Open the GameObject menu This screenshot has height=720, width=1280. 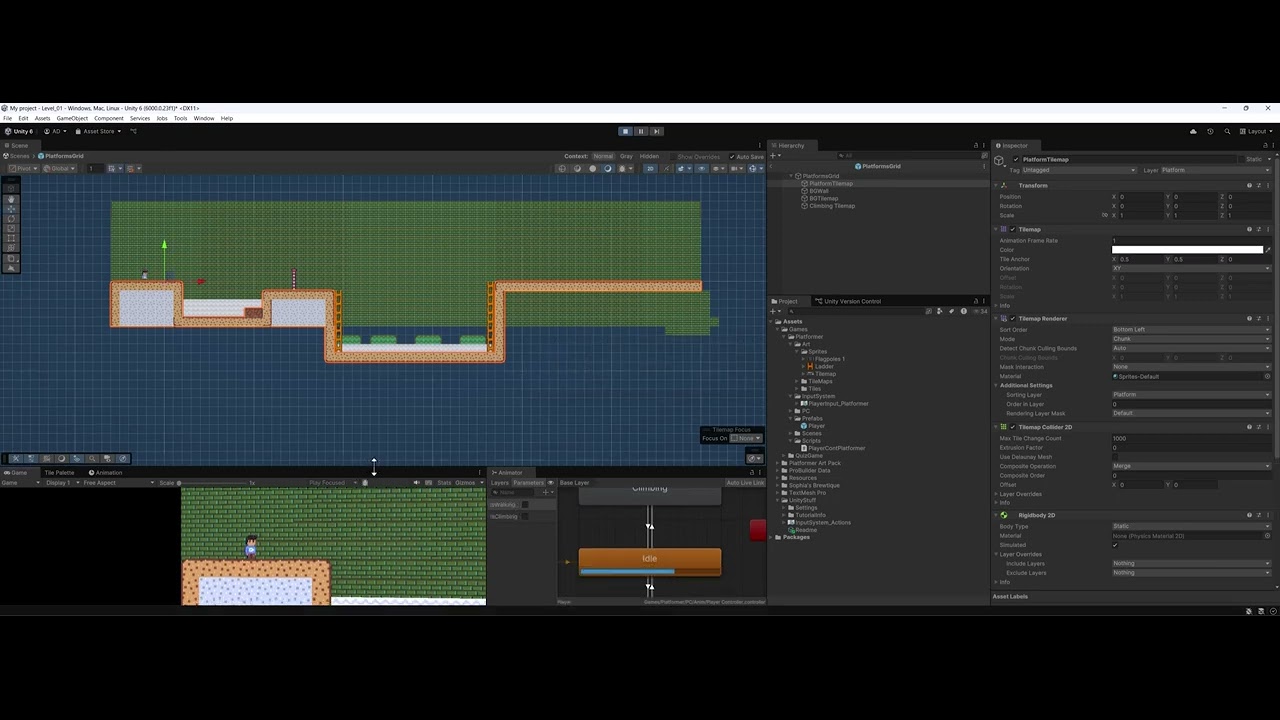[x=72, y=118]
